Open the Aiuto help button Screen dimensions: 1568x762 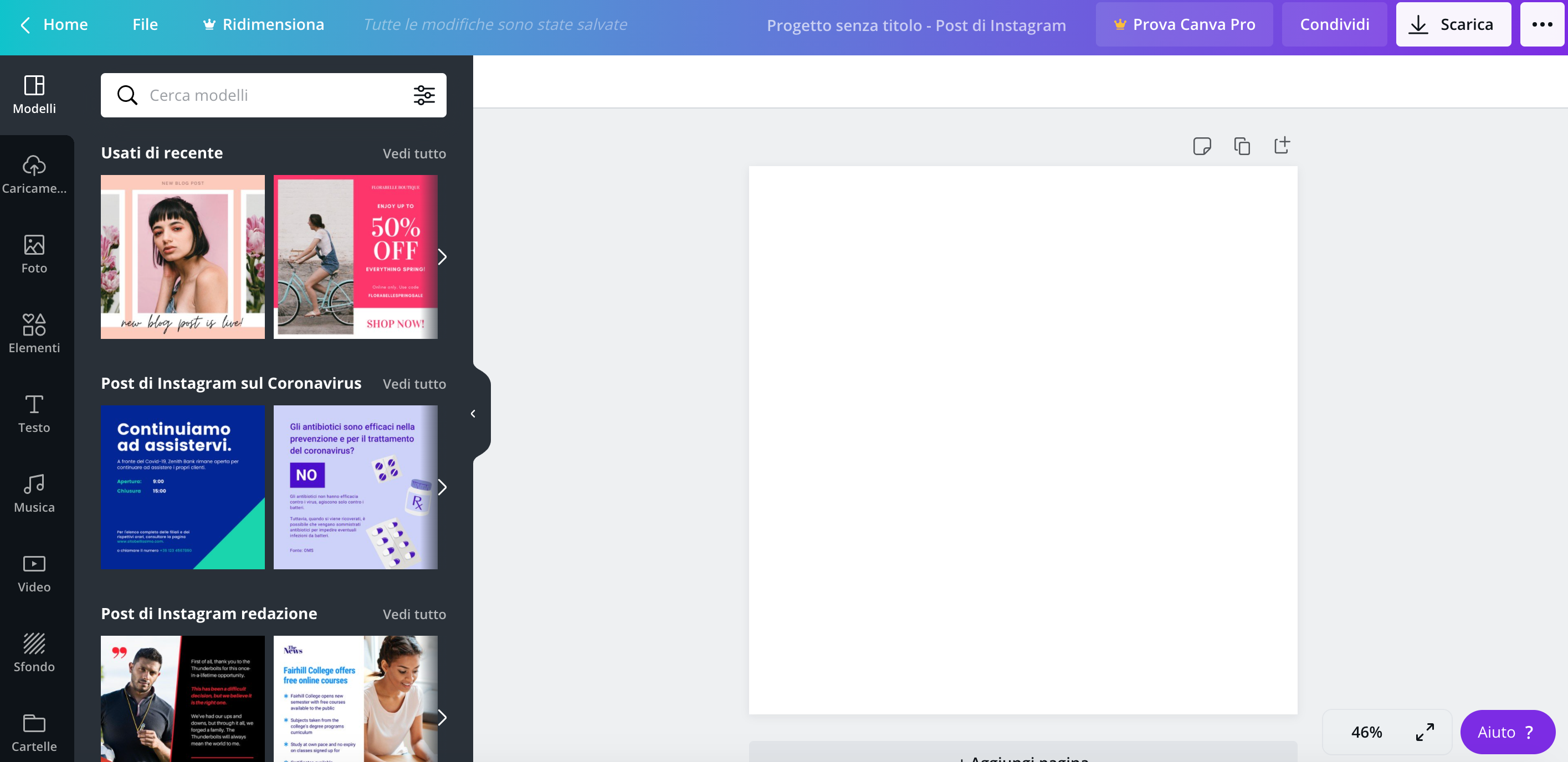(x=1507, y=732)
